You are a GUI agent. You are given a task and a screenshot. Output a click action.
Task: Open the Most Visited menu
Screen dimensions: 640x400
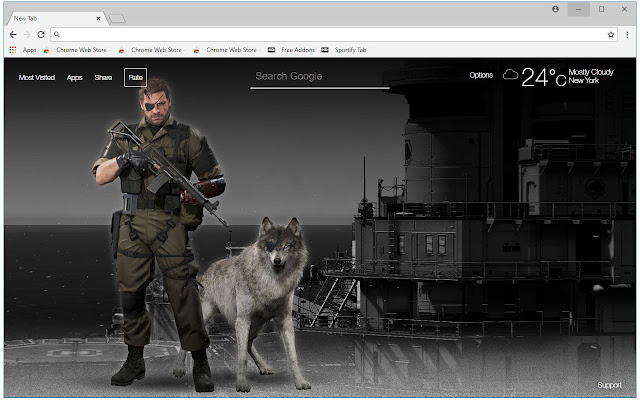(x=37, y=78)
